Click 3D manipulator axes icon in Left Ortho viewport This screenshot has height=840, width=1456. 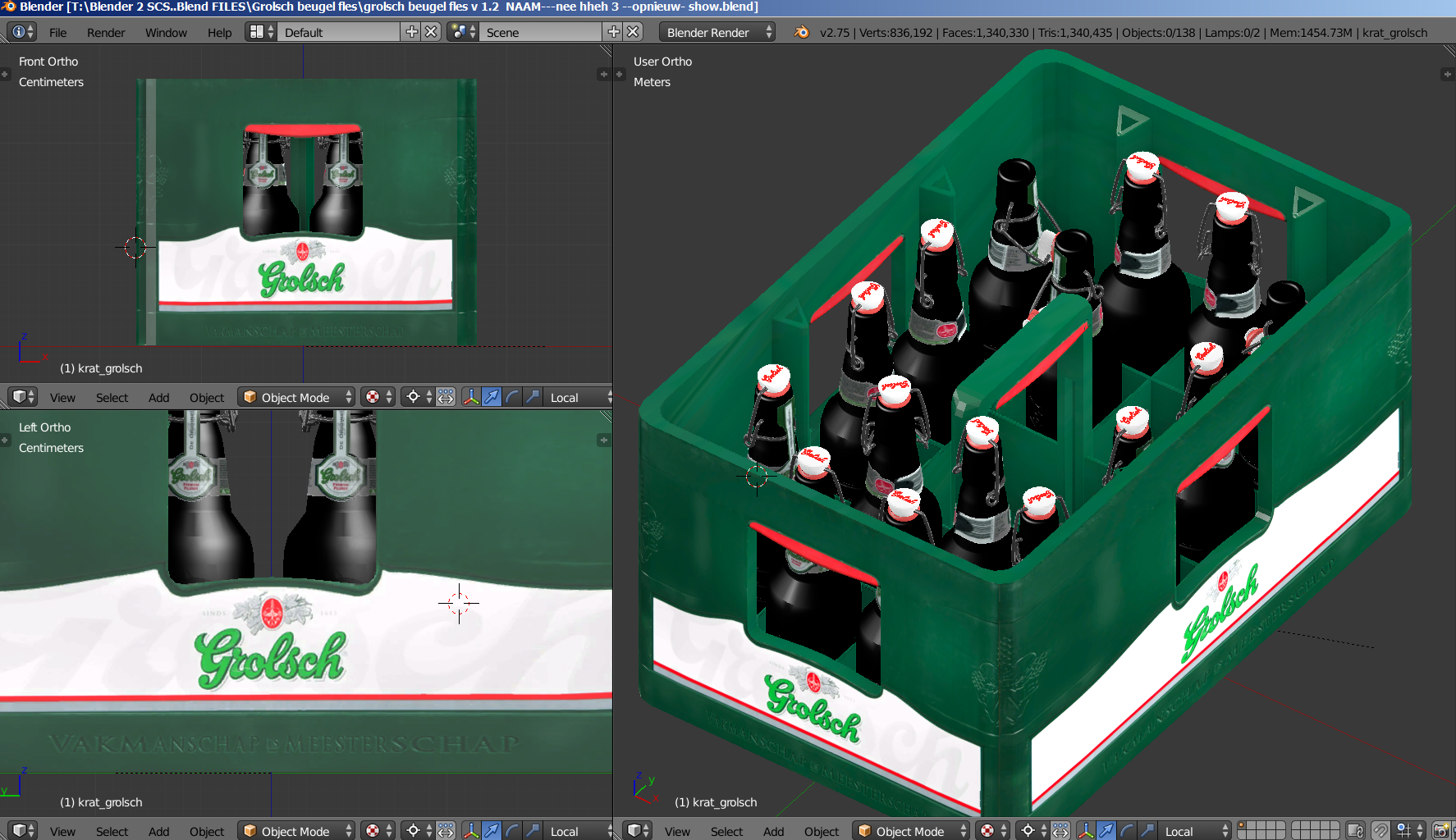[x=471, y=831]
